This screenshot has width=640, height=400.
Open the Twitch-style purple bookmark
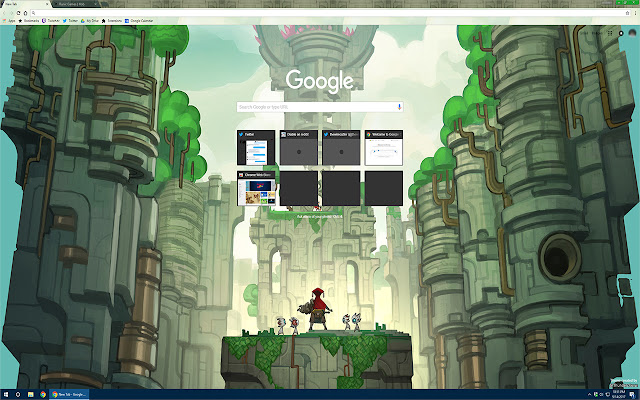click(51, 20)
